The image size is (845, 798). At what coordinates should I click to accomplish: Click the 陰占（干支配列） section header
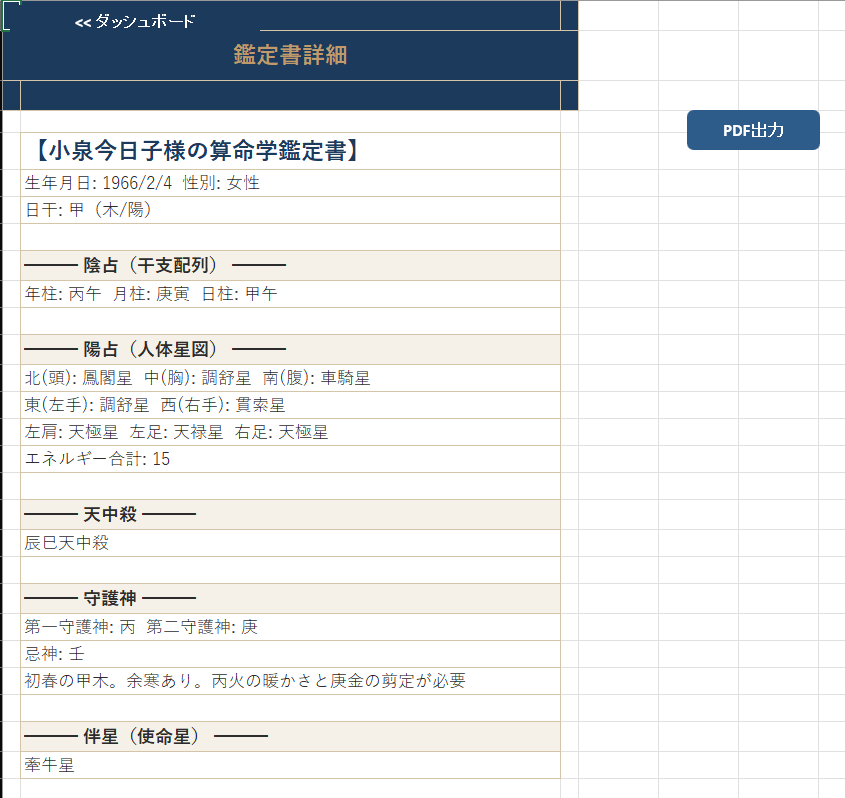pyautogui.click(x=290, y=265)
